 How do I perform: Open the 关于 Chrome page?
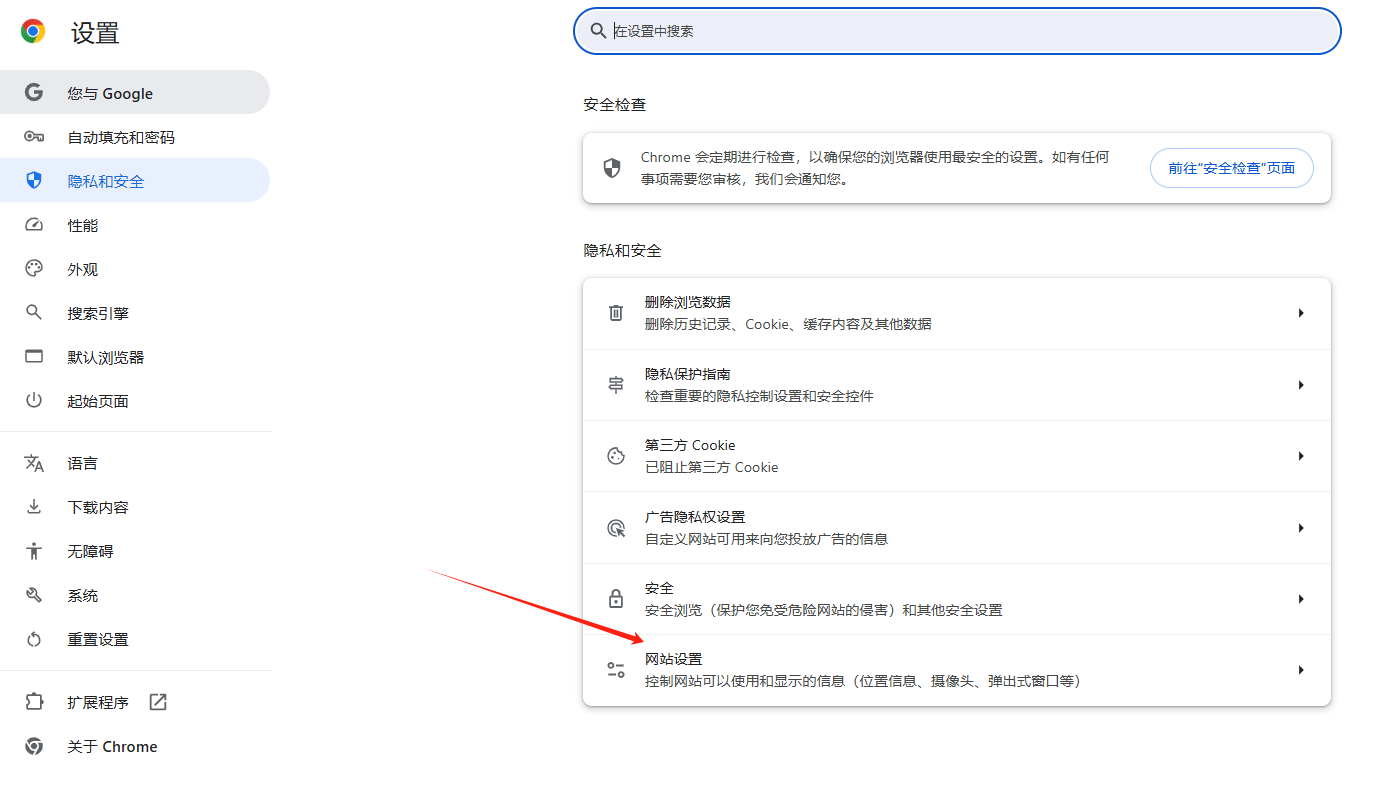pyautogui.click(x=112, y=746)
